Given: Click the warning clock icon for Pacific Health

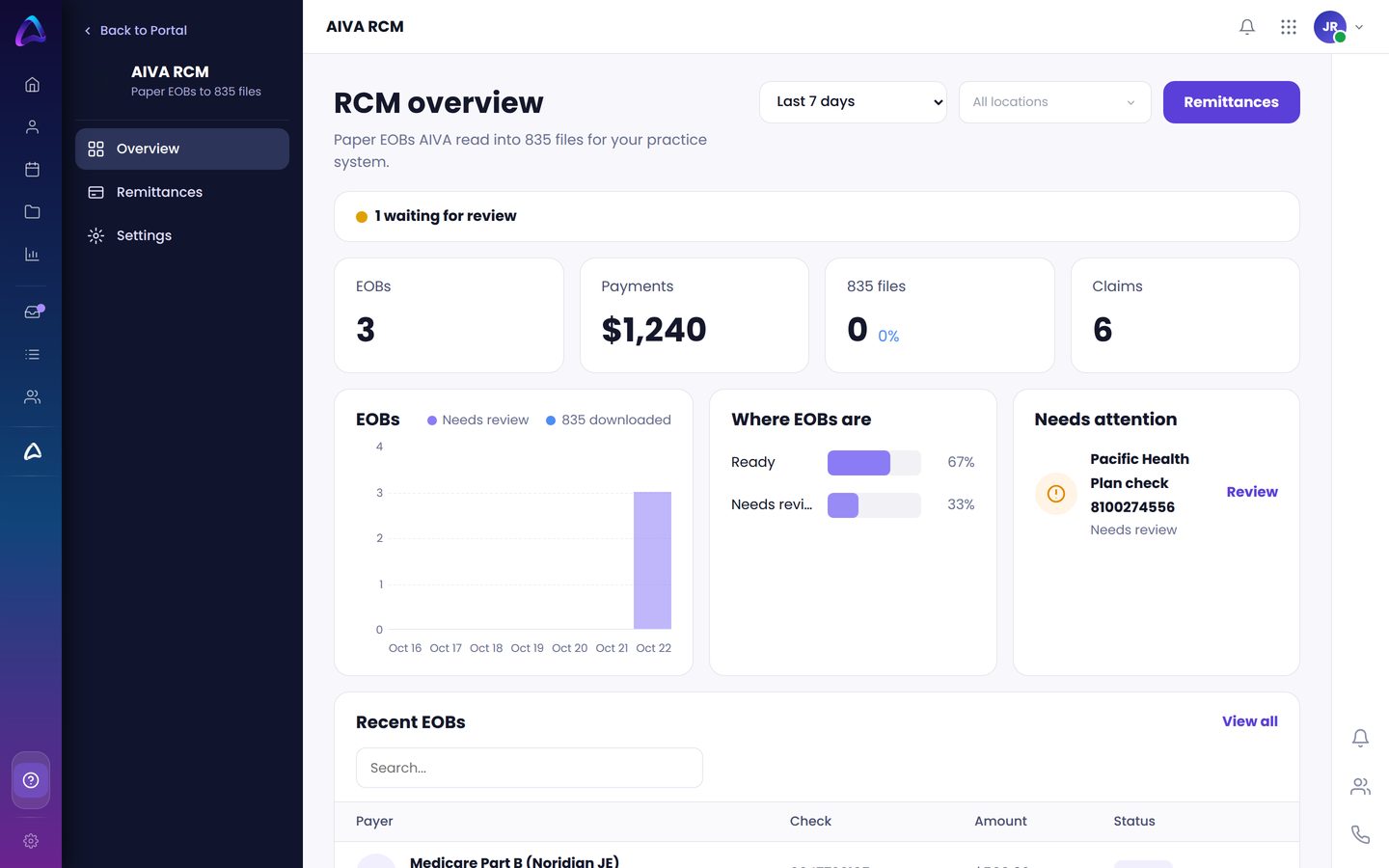Looking at the screenshot, I should click(1056, 494).
